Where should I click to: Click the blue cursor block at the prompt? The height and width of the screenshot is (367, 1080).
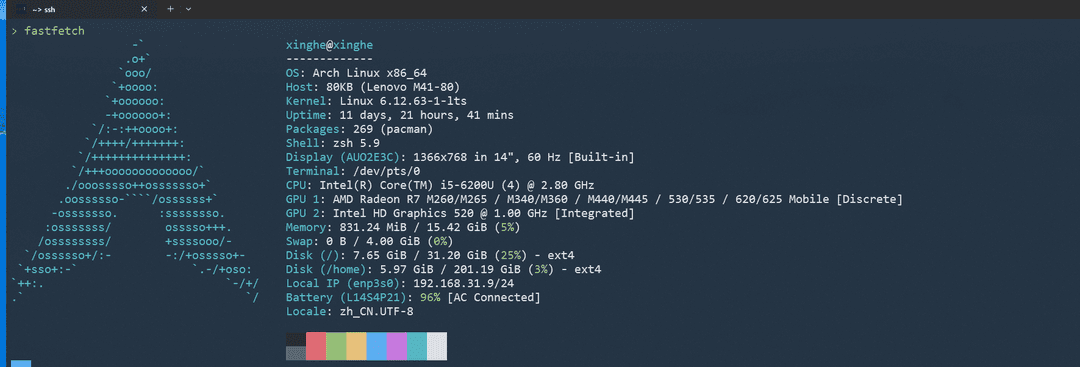coord(21,364)
